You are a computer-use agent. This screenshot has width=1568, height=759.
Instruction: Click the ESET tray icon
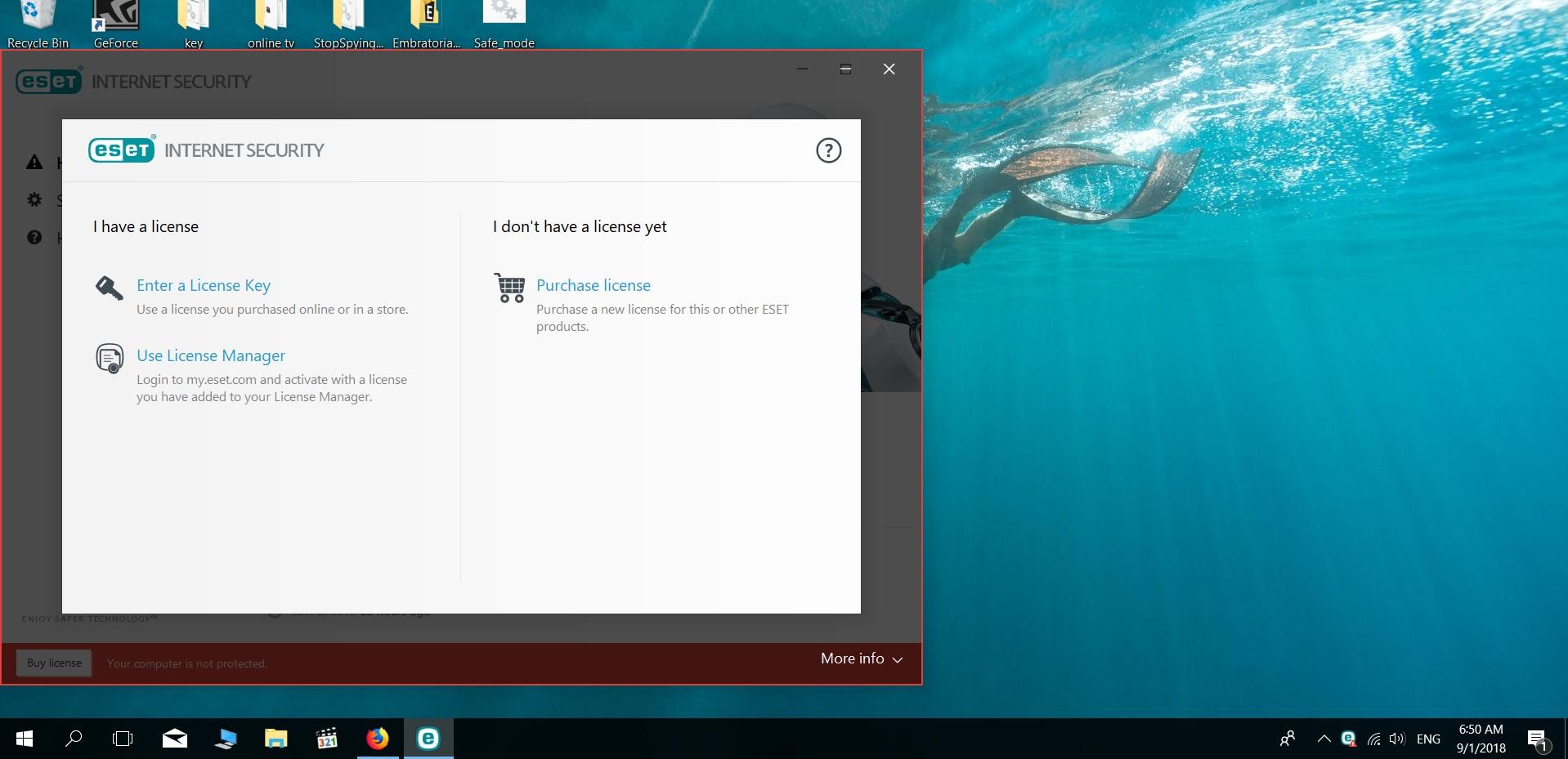coord(1349,739)
